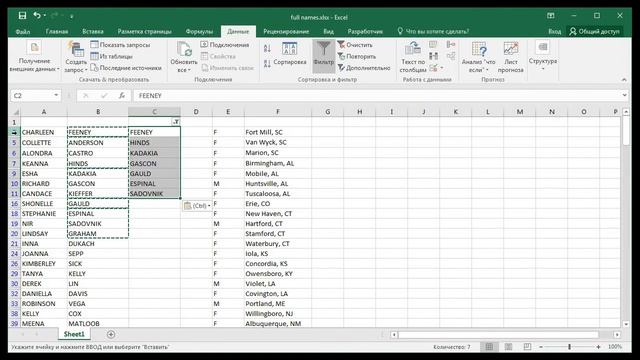Screen dimensions: 640x360
Task: Click the Insert Function fx icon
Action: click(122, 96)
